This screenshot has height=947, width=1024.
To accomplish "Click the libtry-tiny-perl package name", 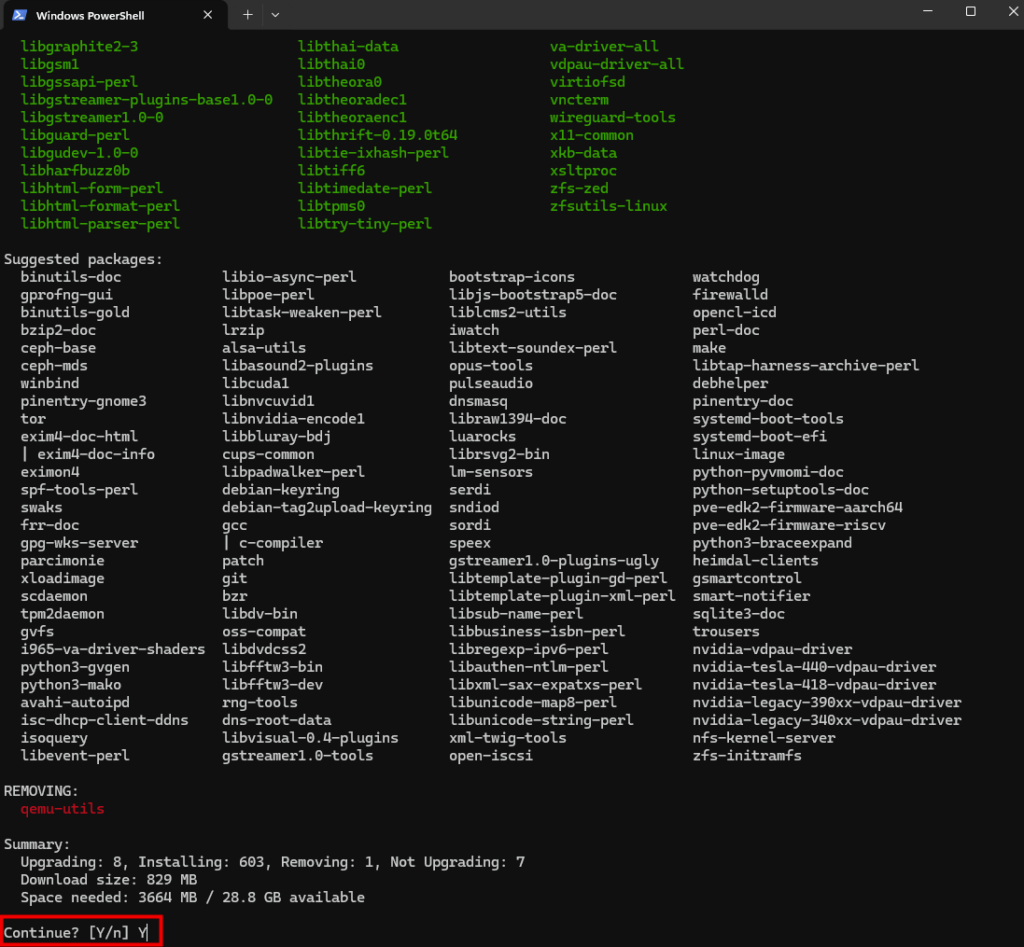I will (364, 224).
